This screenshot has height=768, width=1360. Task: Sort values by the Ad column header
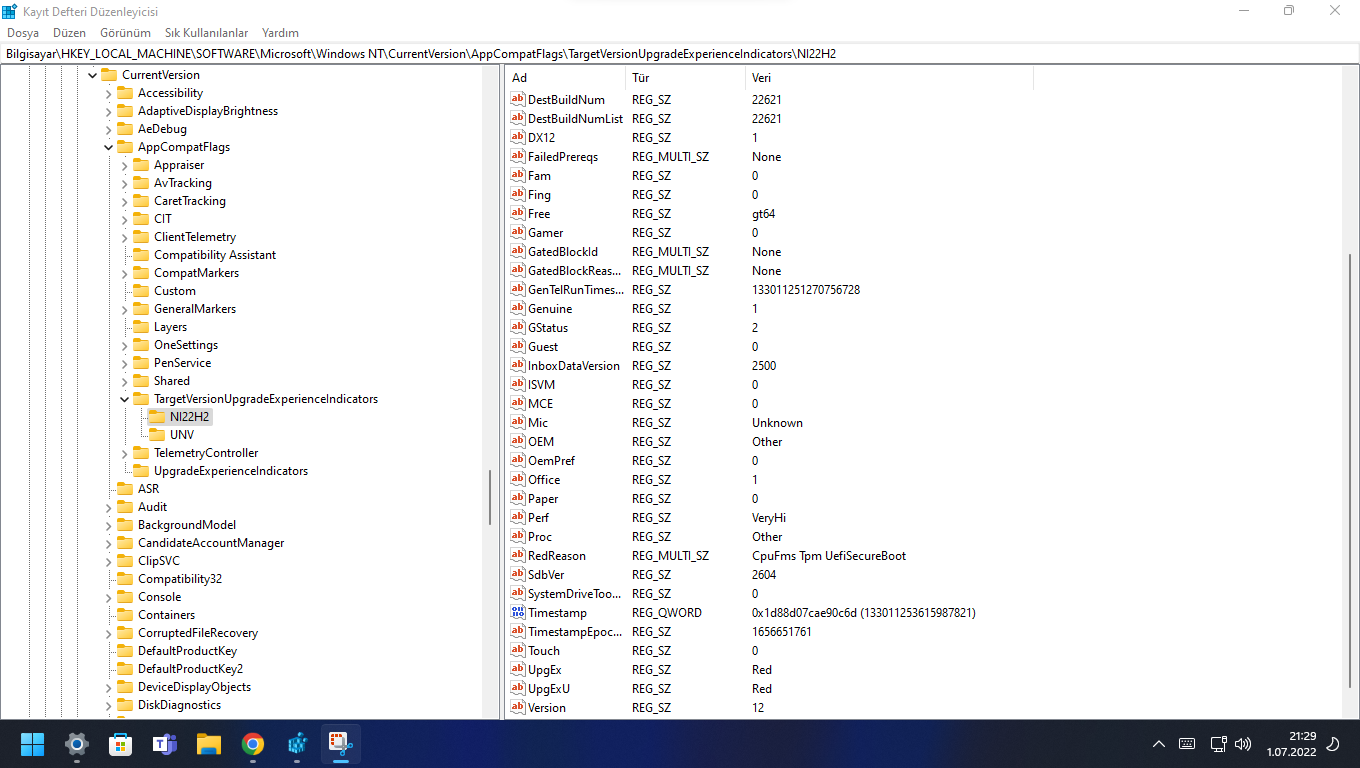coord(565,78)
